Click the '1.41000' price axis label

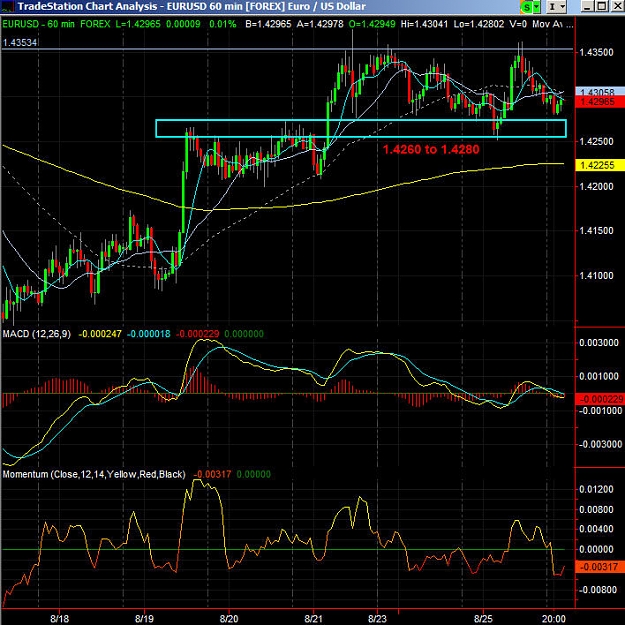596,275
